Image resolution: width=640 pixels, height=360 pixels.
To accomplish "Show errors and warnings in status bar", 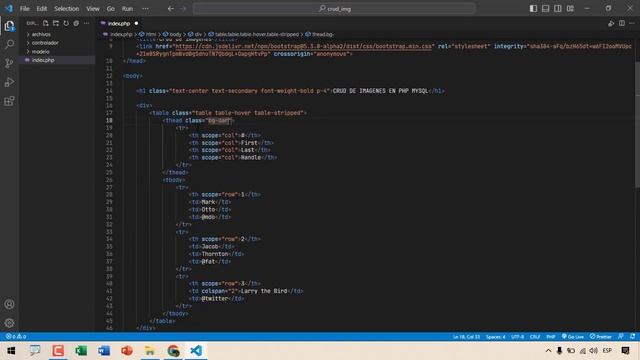I will click(16, 336).
